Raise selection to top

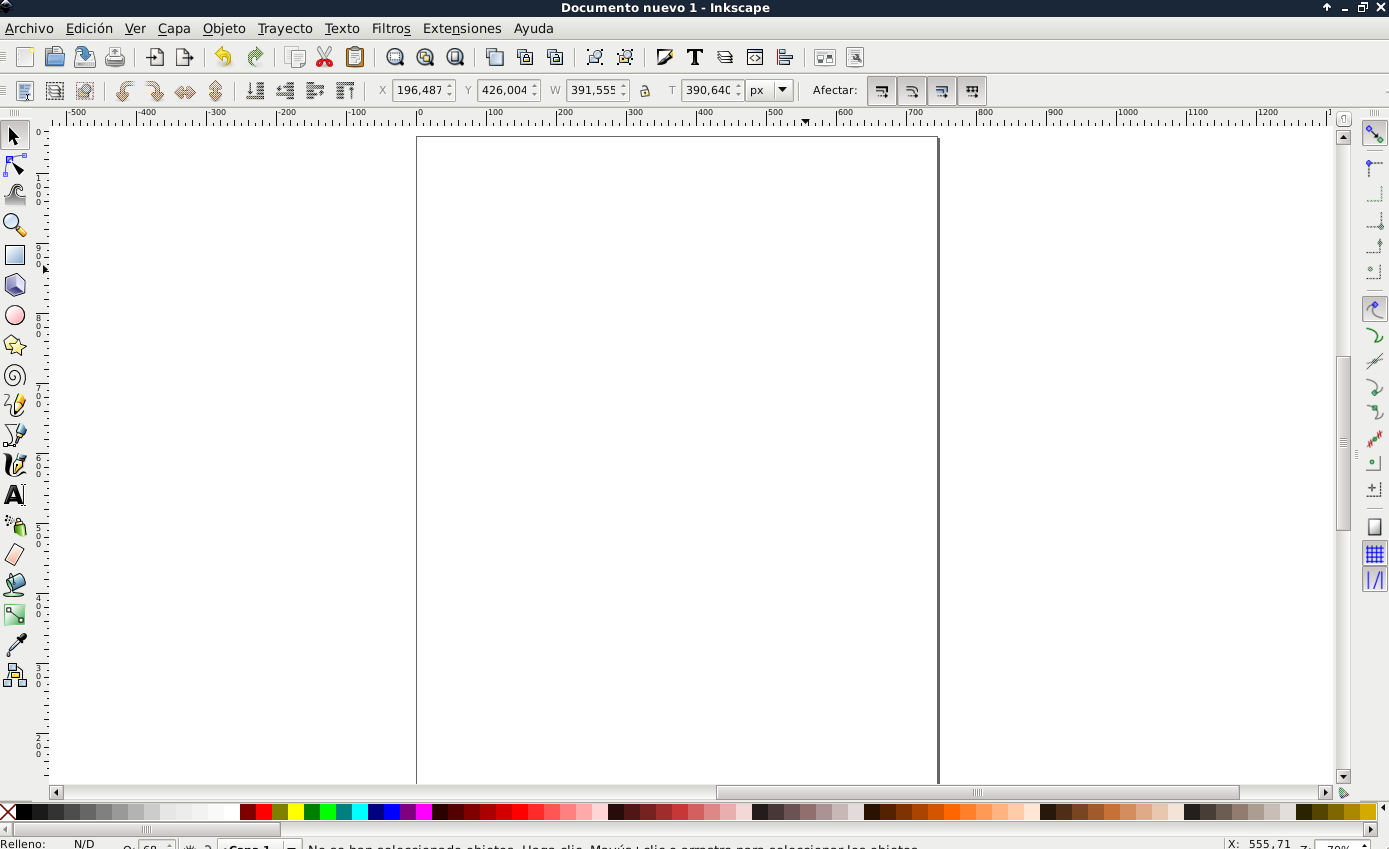(345, 91)
